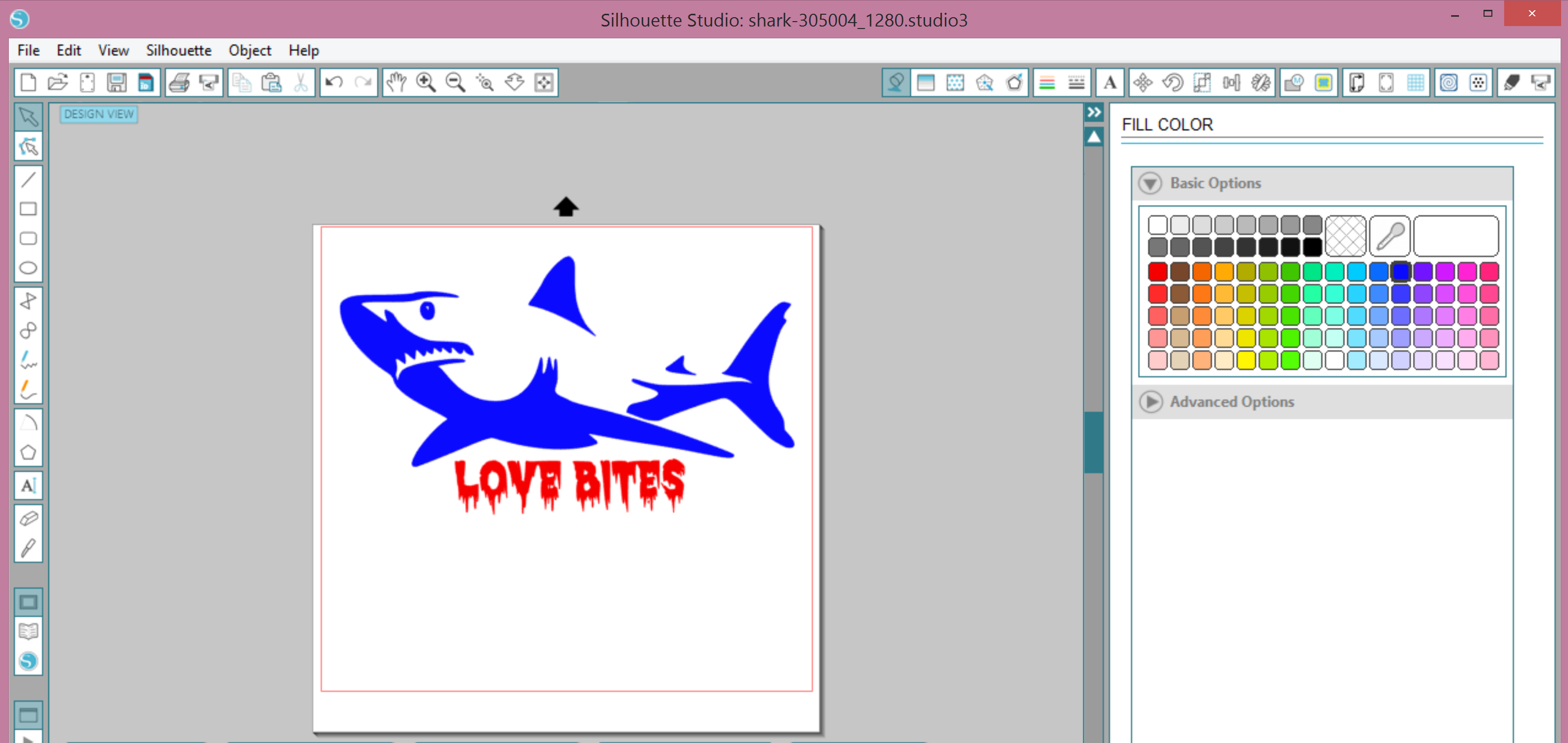Open the Fill Pattern panel icon
Viewport: 1568px width, 743px height.
click(x=955, y=82)
